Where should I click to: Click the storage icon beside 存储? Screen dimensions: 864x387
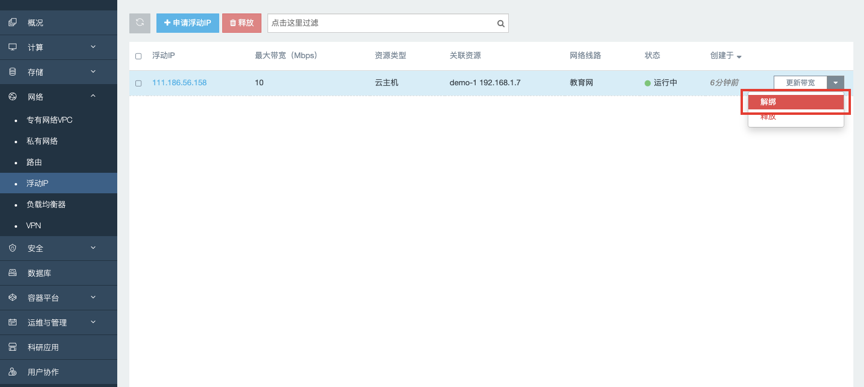coord(13,72)
